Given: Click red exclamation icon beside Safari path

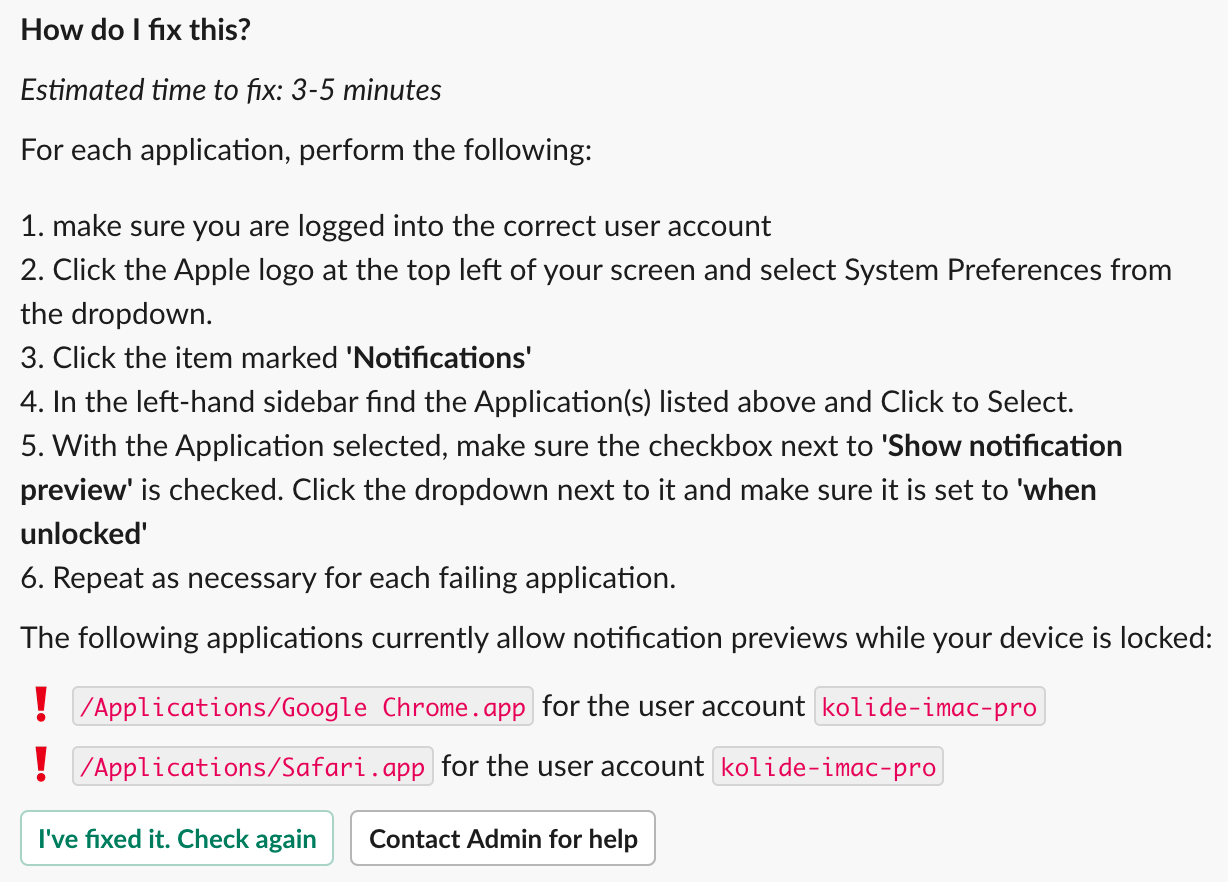Looking at the screenshot, I should click(x=41, y=766).
